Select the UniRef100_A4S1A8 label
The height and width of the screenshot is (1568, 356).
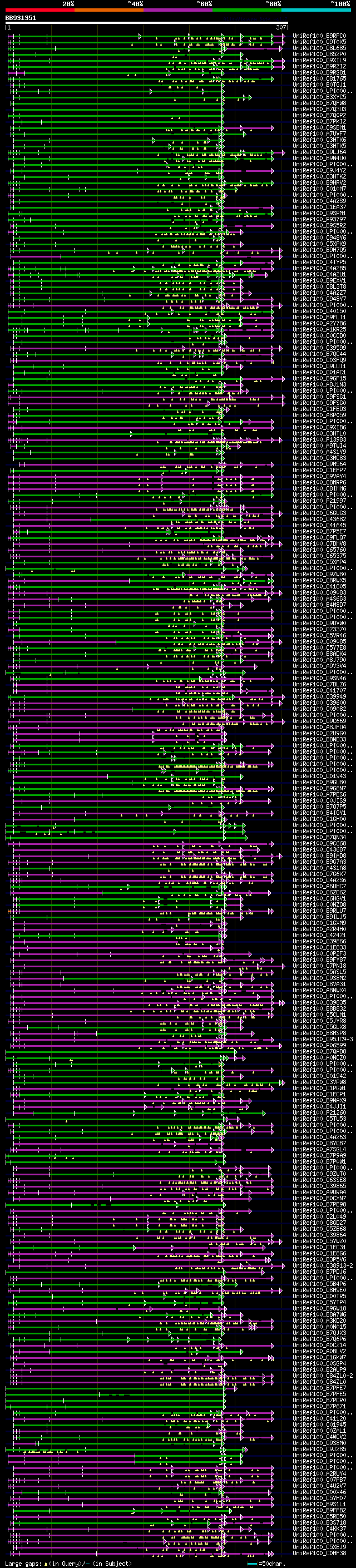point(319,868)
